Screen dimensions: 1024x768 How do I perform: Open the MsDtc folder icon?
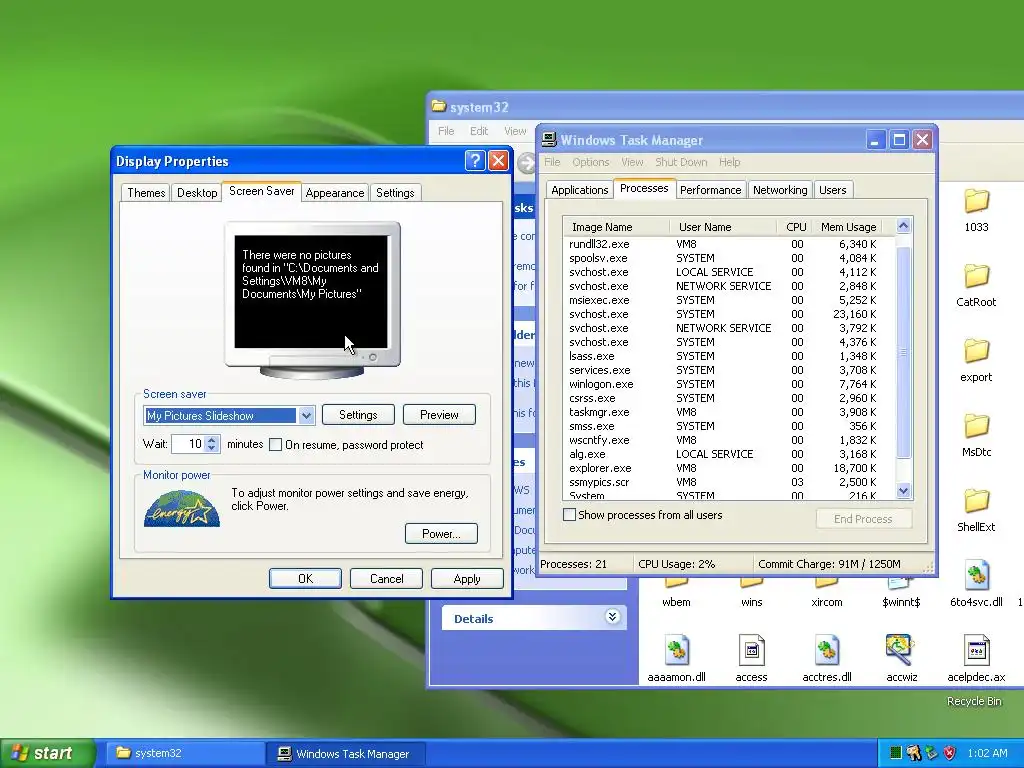point(976,426)
